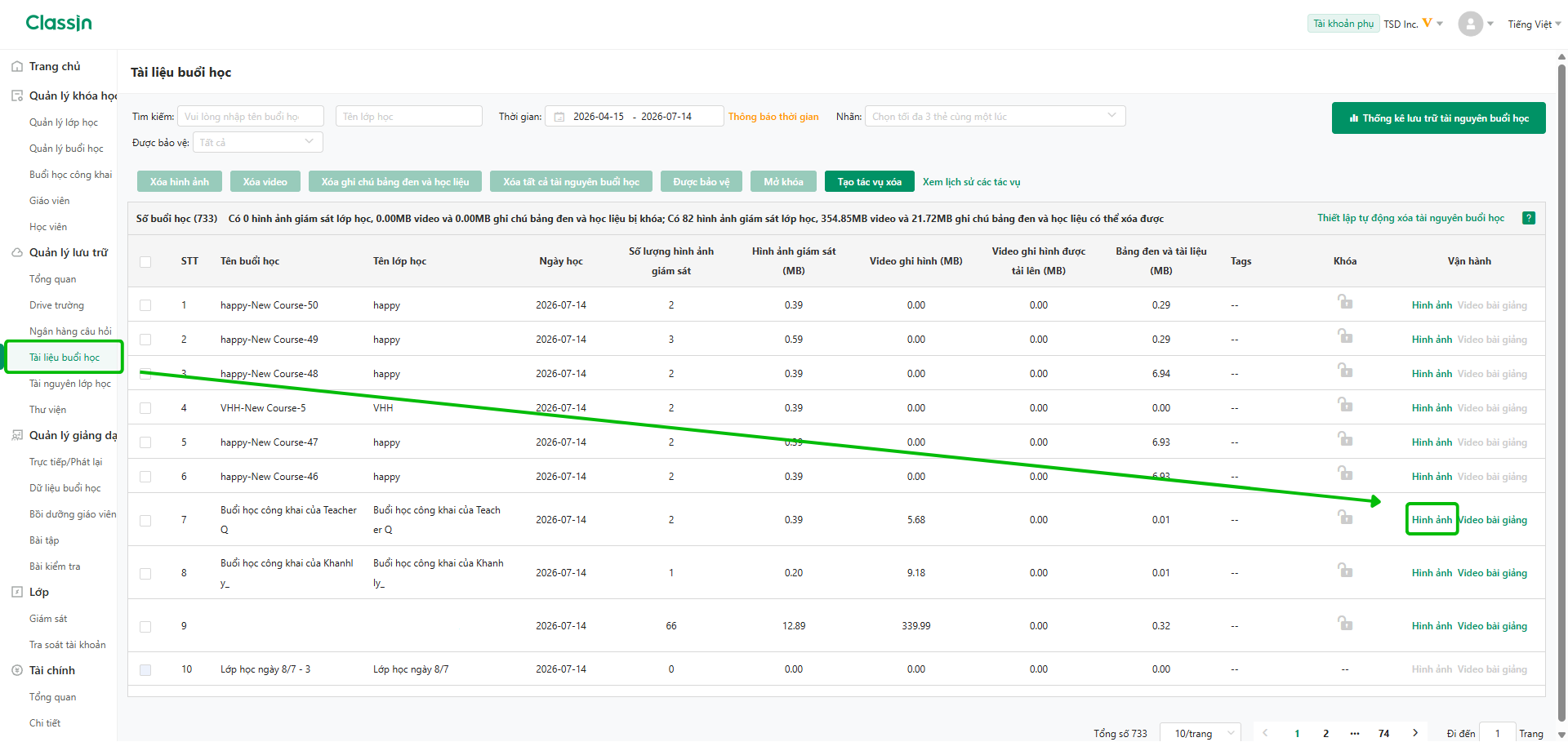Screen dimensions: 1568x742
Task: Click Hình ảnh link in row 8
Action: (1432, 573)
